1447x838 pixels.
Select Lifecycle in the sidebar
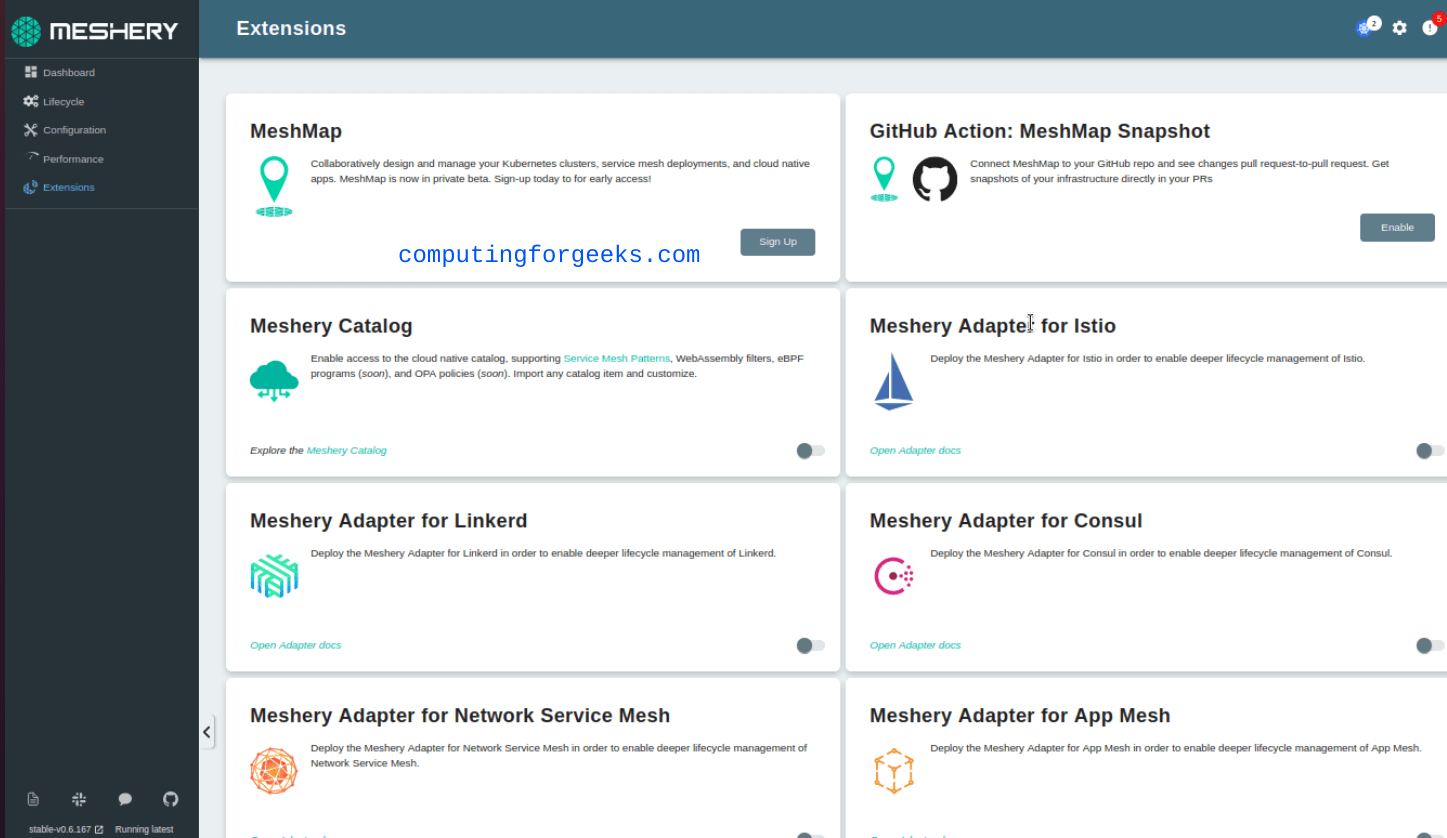(63, 101)
